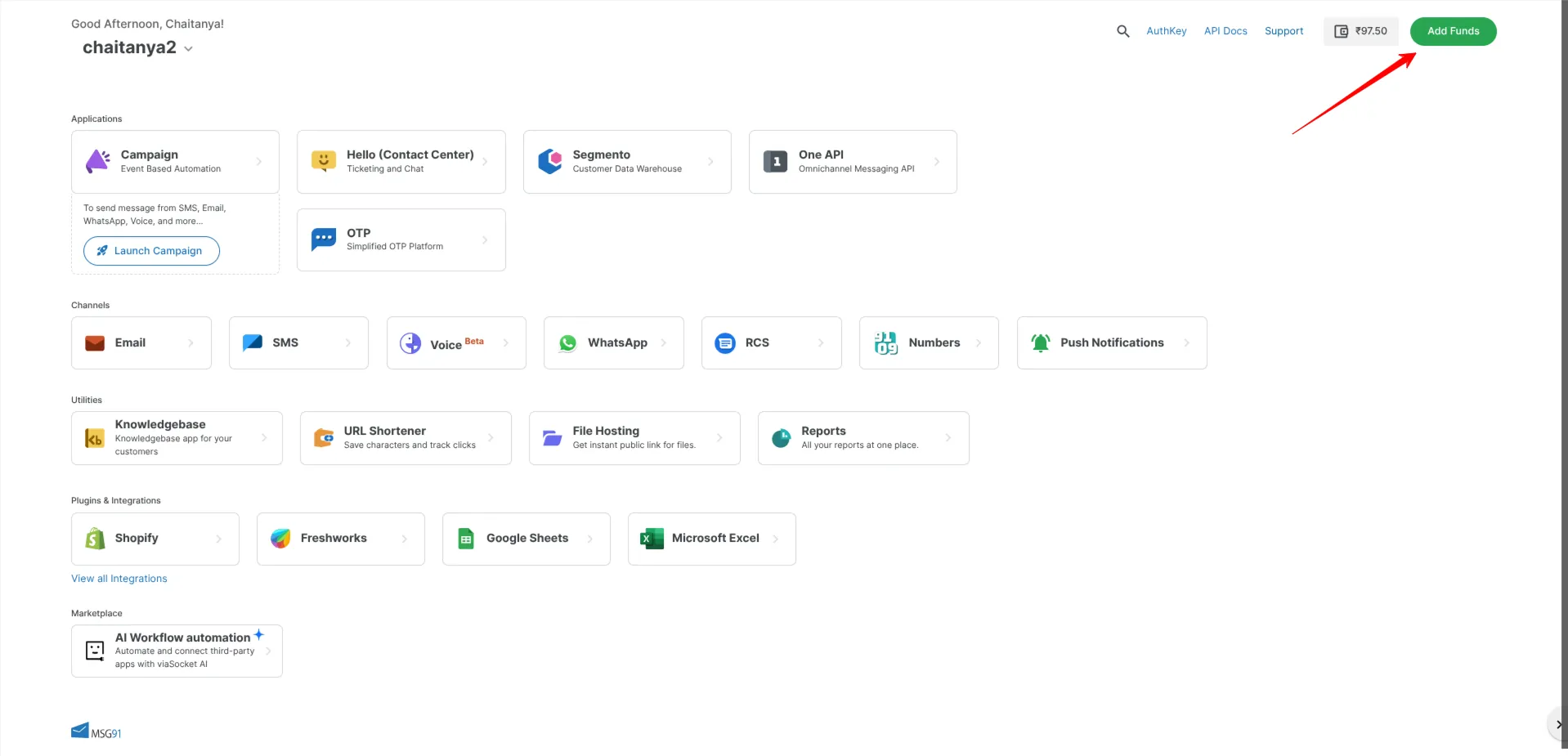Viewport: 1568px width, 756px height.
Task: Open the collapsed side panel arrow
Action: coord(1557,724)
